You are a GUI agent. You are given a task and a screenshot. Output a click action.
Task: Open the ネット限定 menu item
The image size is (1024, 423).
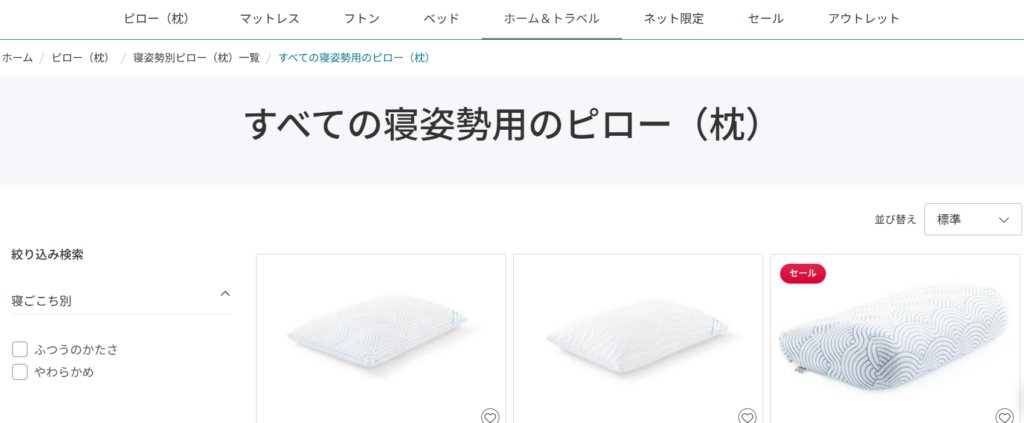(674, 18)
